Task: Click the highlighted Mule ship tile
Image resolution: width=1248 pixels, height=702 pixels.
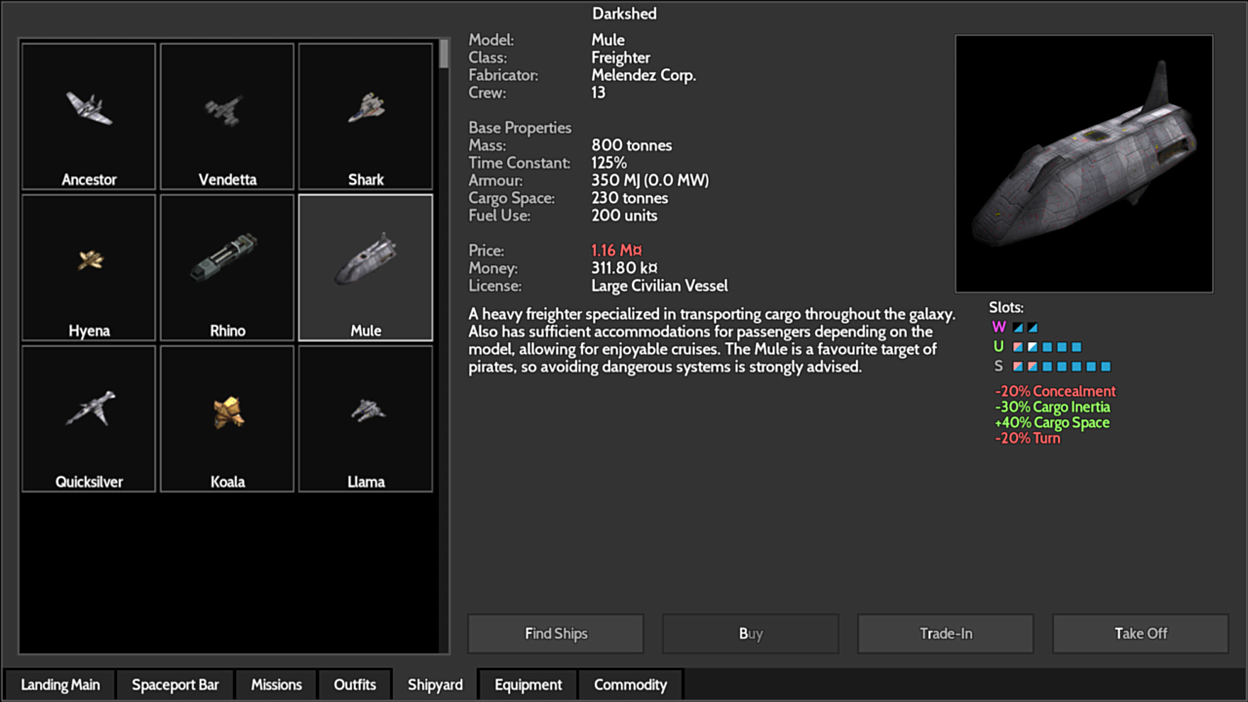Action: click(x=366, y=268)
